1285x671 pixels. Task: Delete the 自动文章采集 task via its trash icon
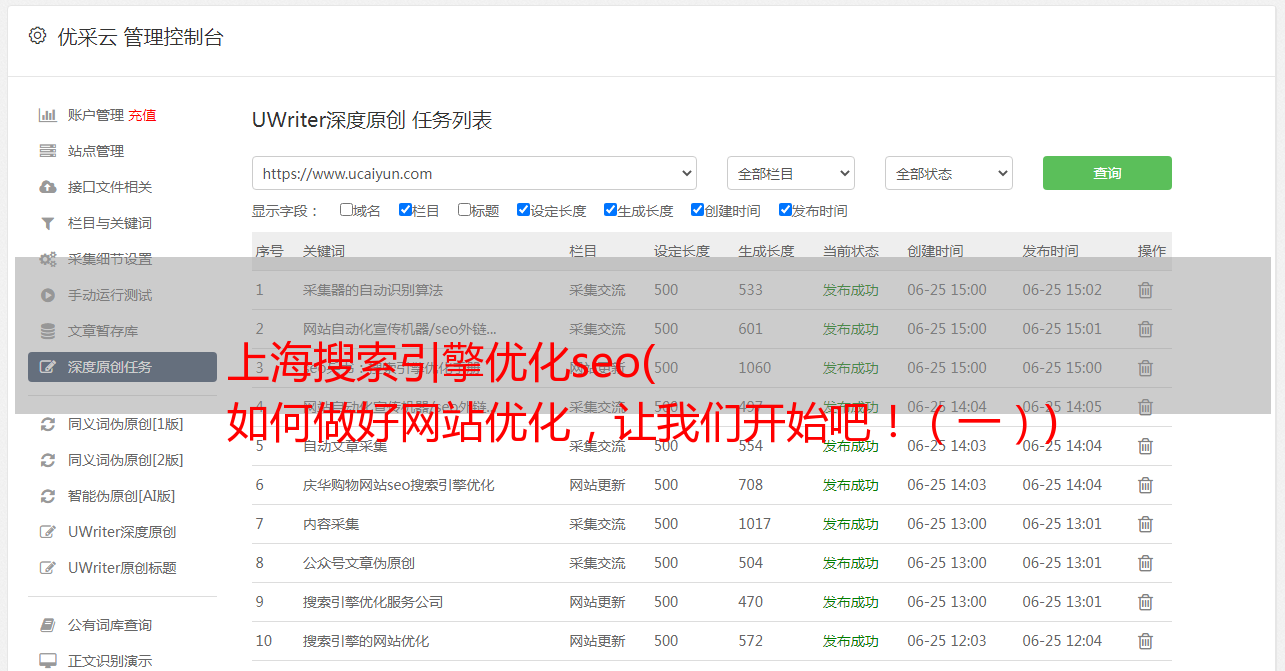point(1145,446)
